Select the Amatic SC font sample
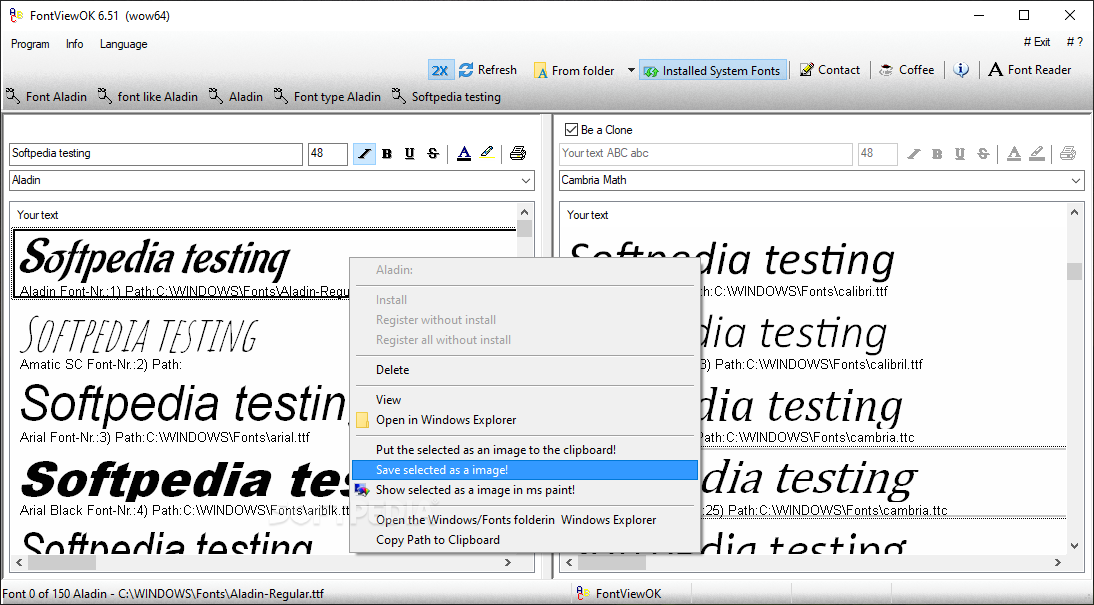This screenshot has width=1094, height=605. point(139,336)
